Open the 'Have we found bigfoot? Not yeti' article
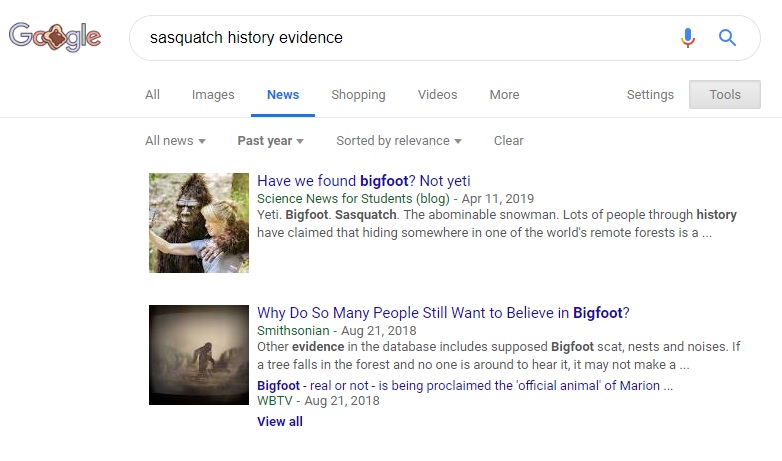This screenshot has height=461, width=782. 364,181
